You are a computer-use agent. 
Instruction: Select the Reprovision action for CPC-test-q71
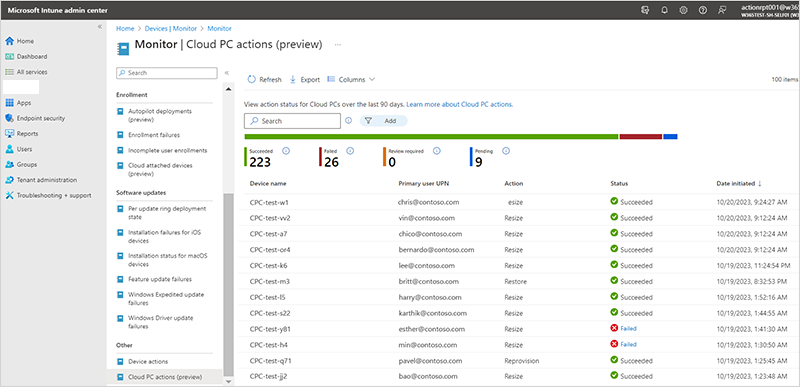521,360
